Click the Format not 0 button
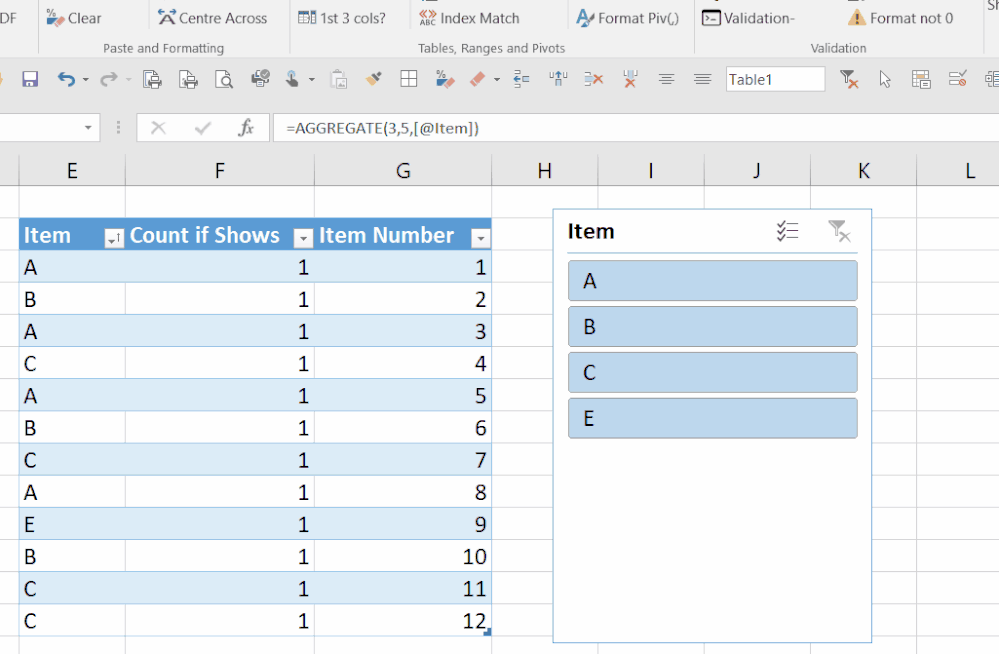999x654 pixels. click(900, 18)
